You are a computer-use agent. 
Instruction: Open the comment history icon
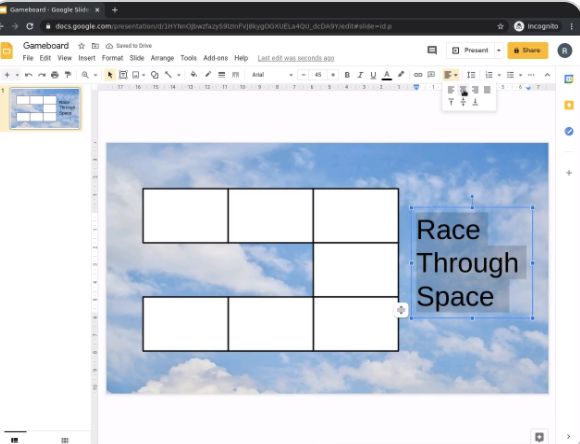[x=432, y=50]
